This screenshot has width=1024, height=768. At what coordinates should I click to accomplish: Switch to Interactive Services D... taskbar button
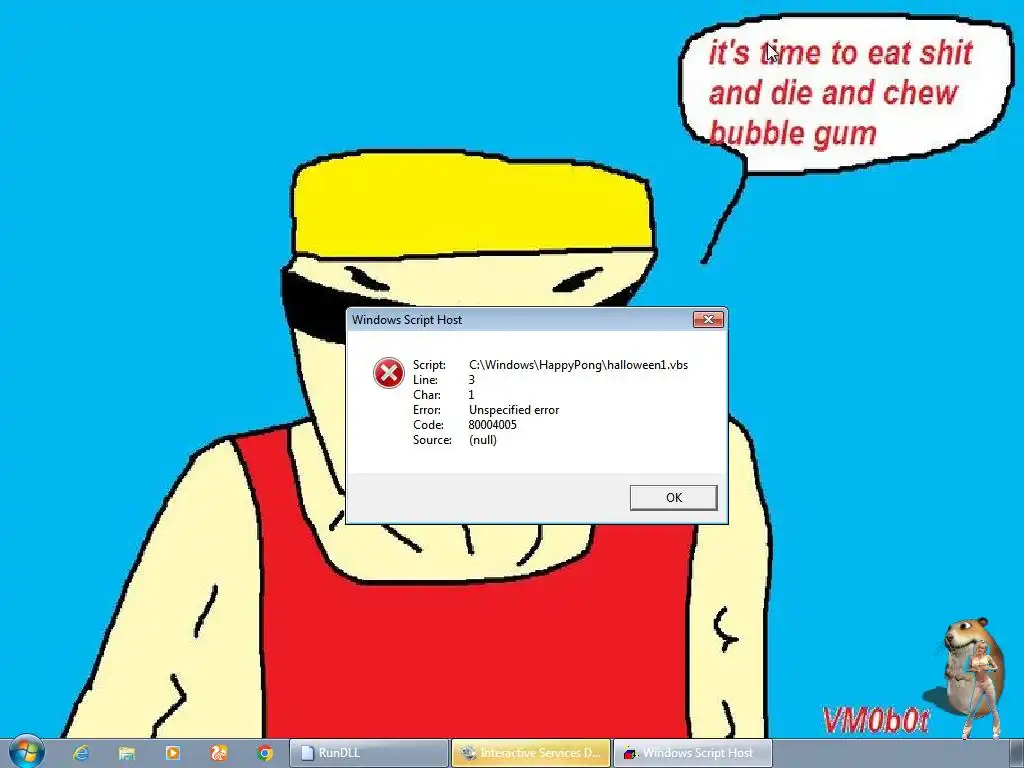coord(531,753)
